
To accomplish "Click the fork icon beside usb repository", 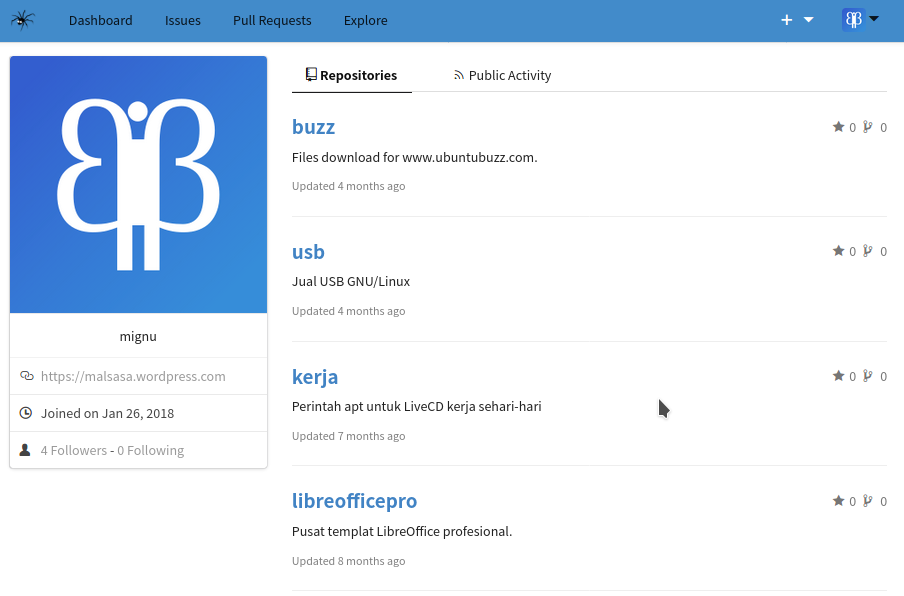I will (868, 251).
